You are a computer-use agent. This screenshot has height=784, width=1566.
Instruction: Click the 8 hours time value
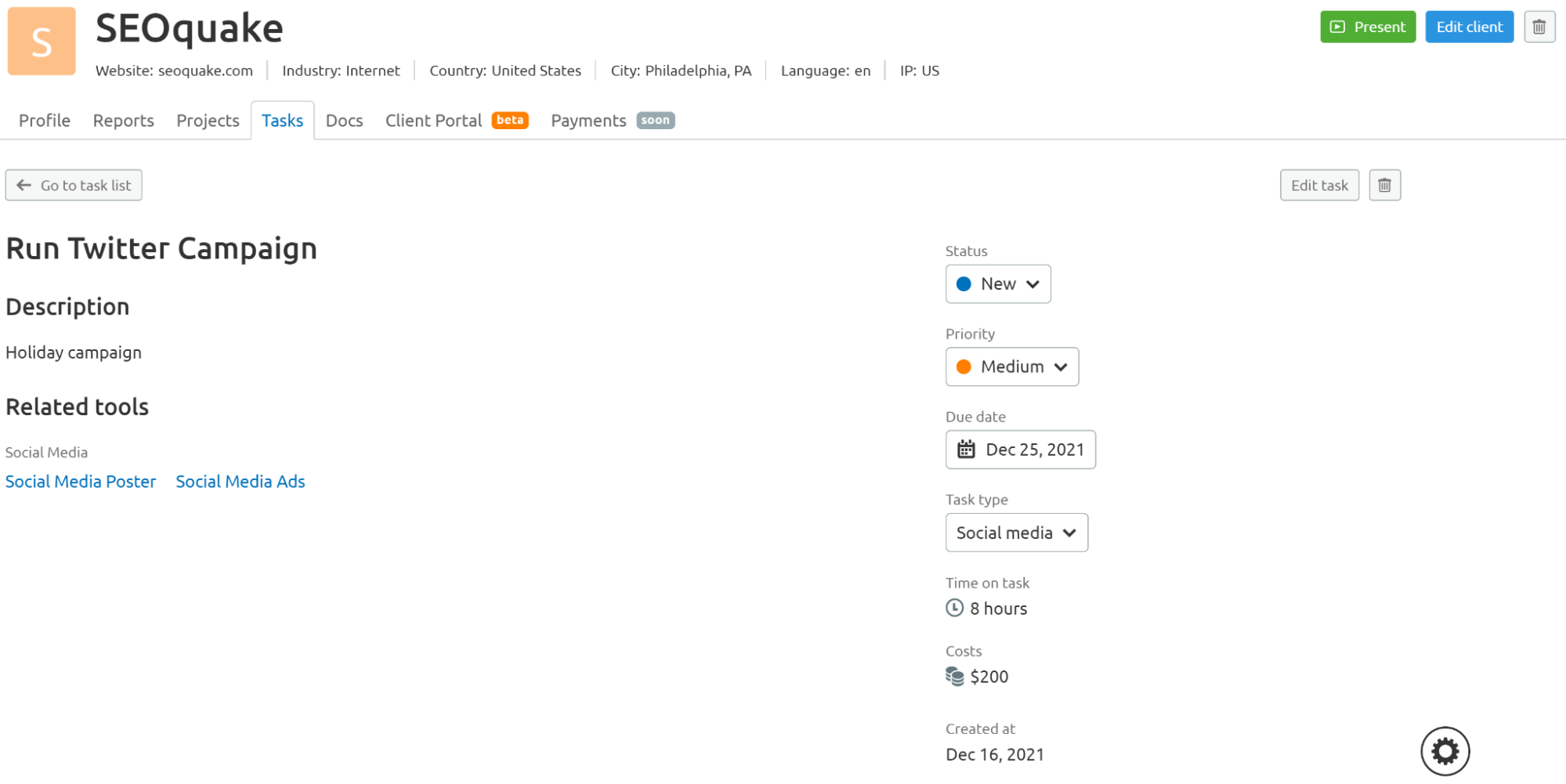pos(998,609)
